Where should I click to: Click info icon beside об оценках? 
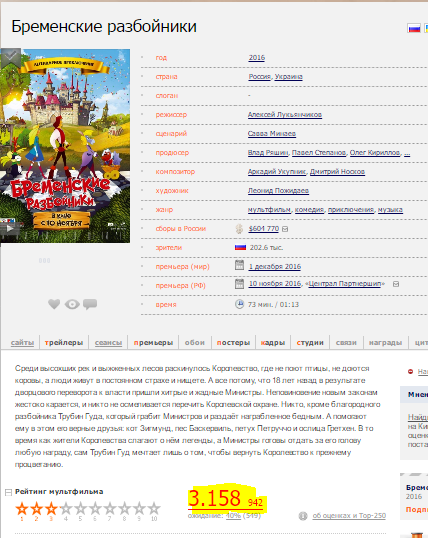303,516
